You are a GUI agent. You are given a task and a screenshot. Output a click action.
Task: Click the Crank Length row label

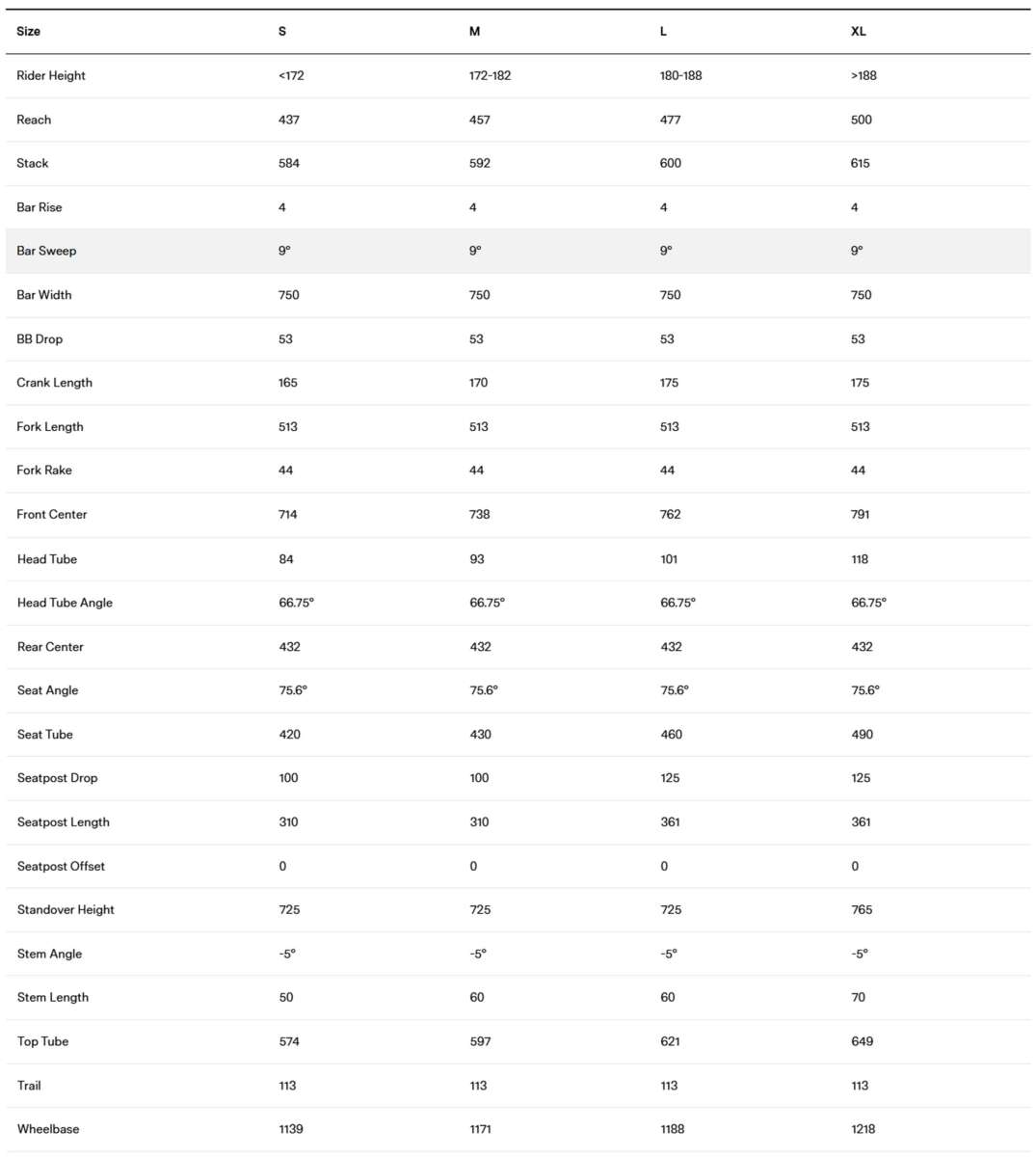click(55, 383)
